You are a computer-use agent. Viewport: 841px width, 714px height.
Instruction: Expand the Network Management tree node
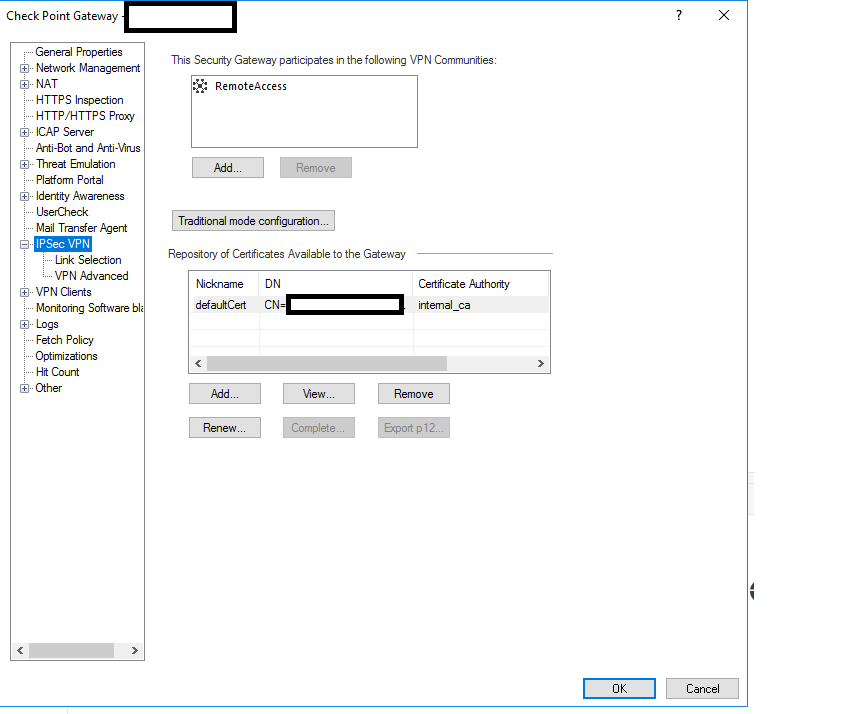(x=24, y=68)
